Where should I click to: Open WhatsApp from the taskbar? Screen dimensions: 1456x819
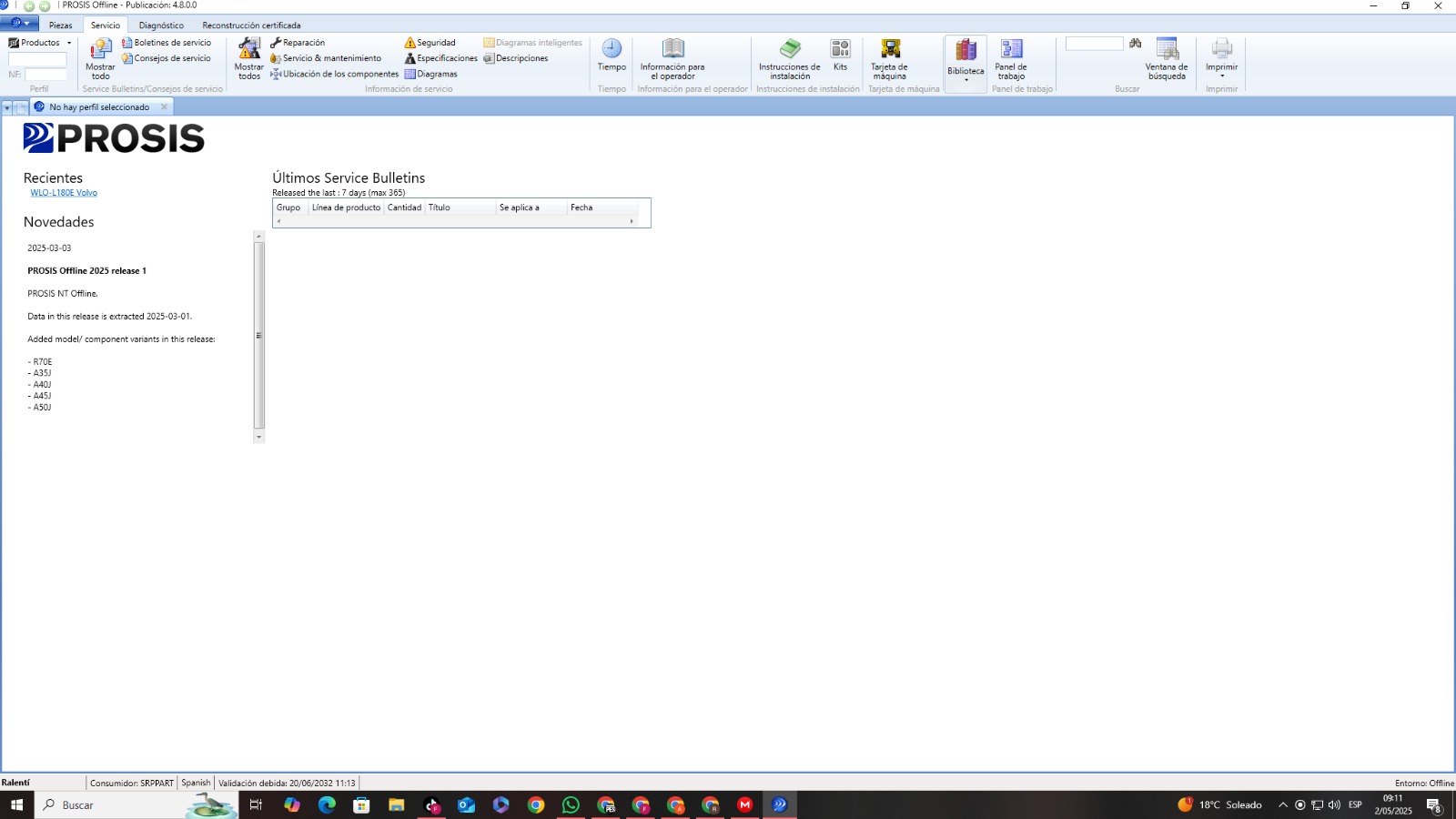click(x=571, y=804)
